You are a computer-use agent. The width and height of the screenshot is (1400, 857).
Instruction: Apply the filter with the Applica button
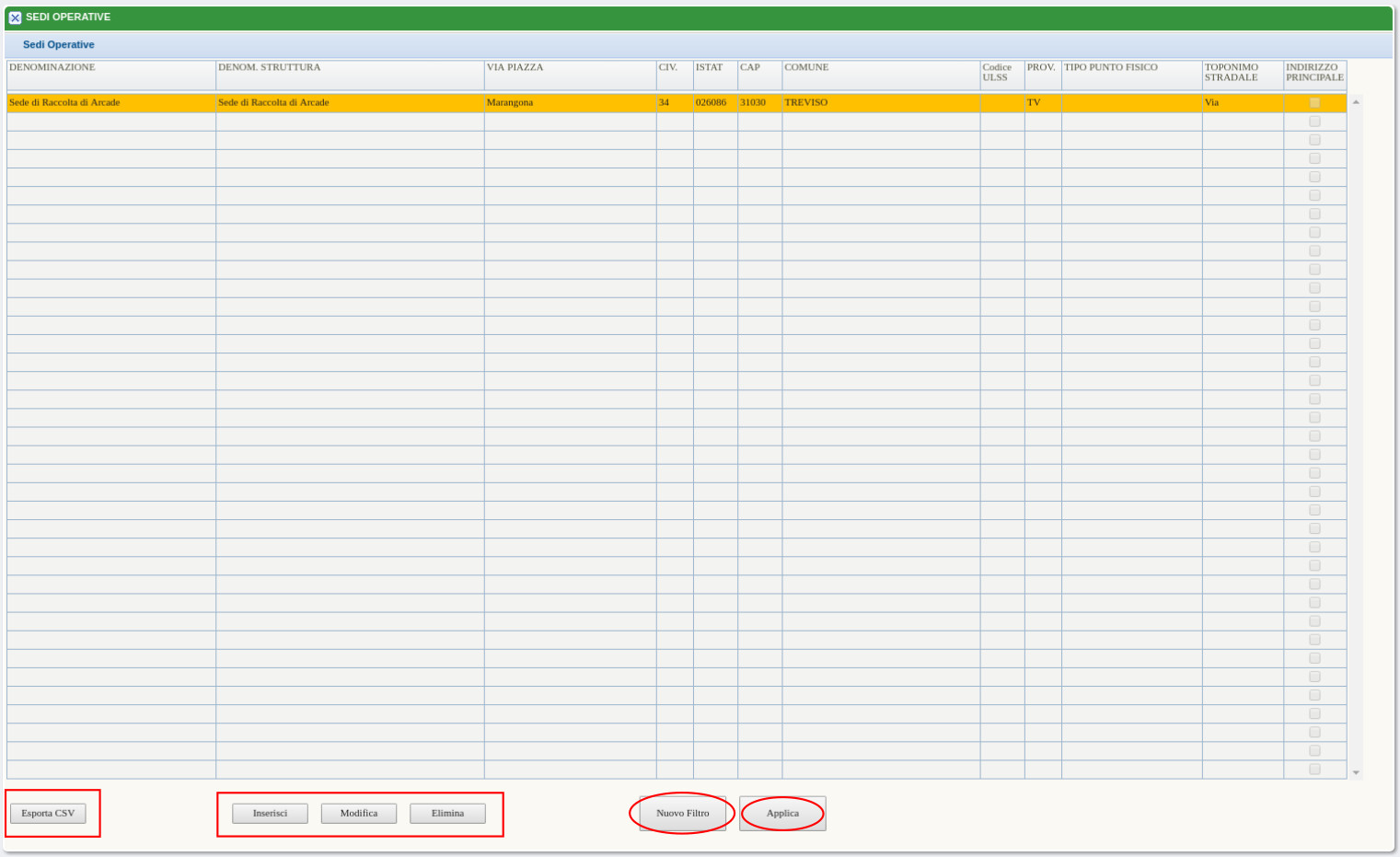pyautogui.click(x=782, y=814)
